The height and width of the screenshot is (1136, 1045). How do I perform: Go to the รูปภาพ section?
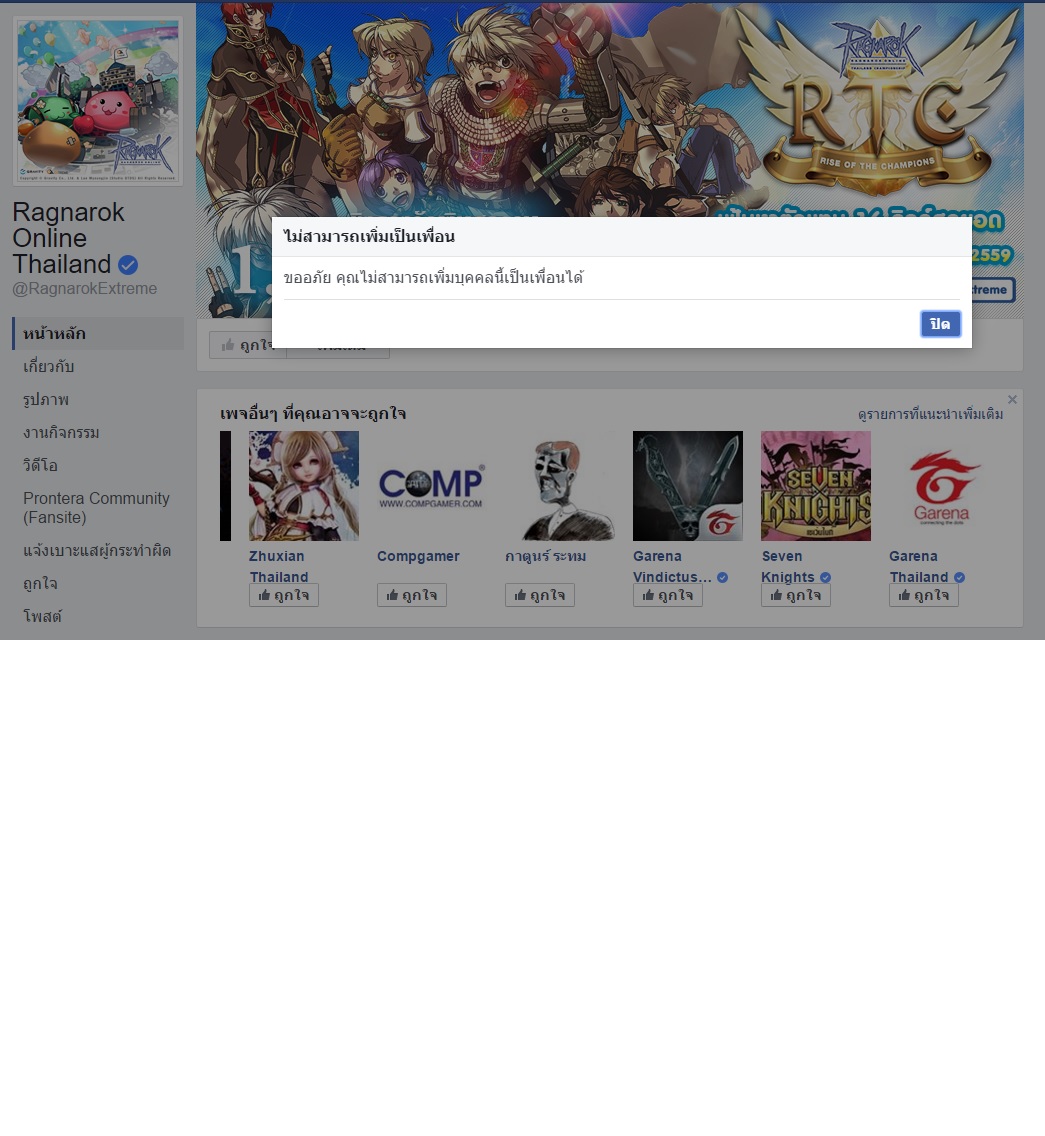[x=46, y=400]
